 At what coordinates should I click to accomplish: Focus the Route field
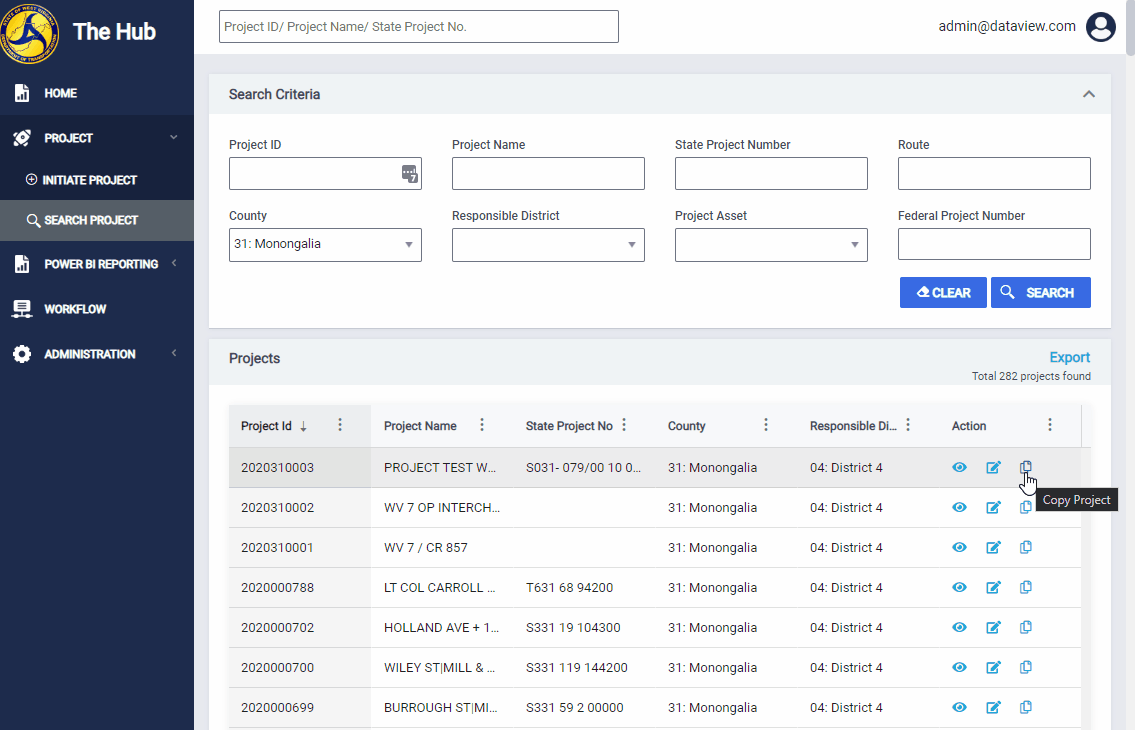tap(994, 174)
